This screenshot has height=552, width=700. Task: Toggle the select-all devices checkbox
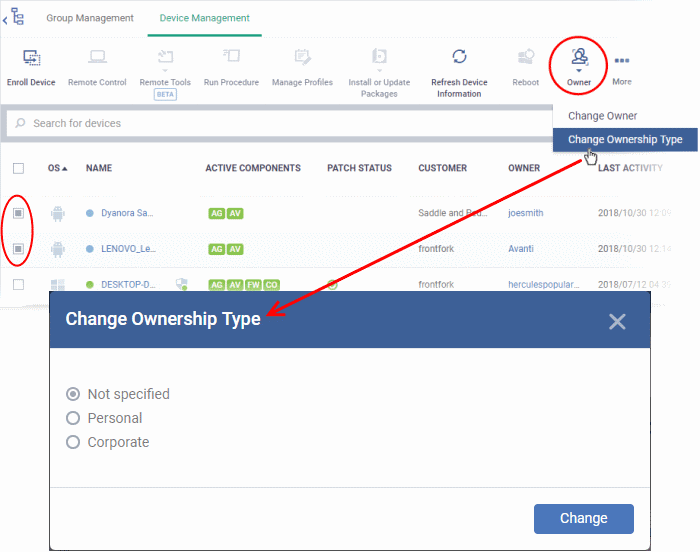click(x=18, y=168)
